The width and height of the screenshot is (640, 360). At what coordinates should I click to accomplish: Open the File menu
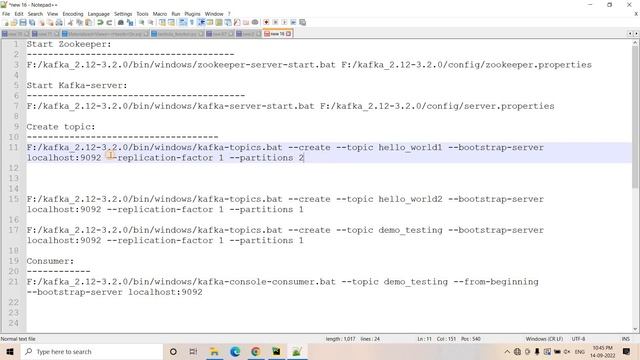(x=6, y=14)
